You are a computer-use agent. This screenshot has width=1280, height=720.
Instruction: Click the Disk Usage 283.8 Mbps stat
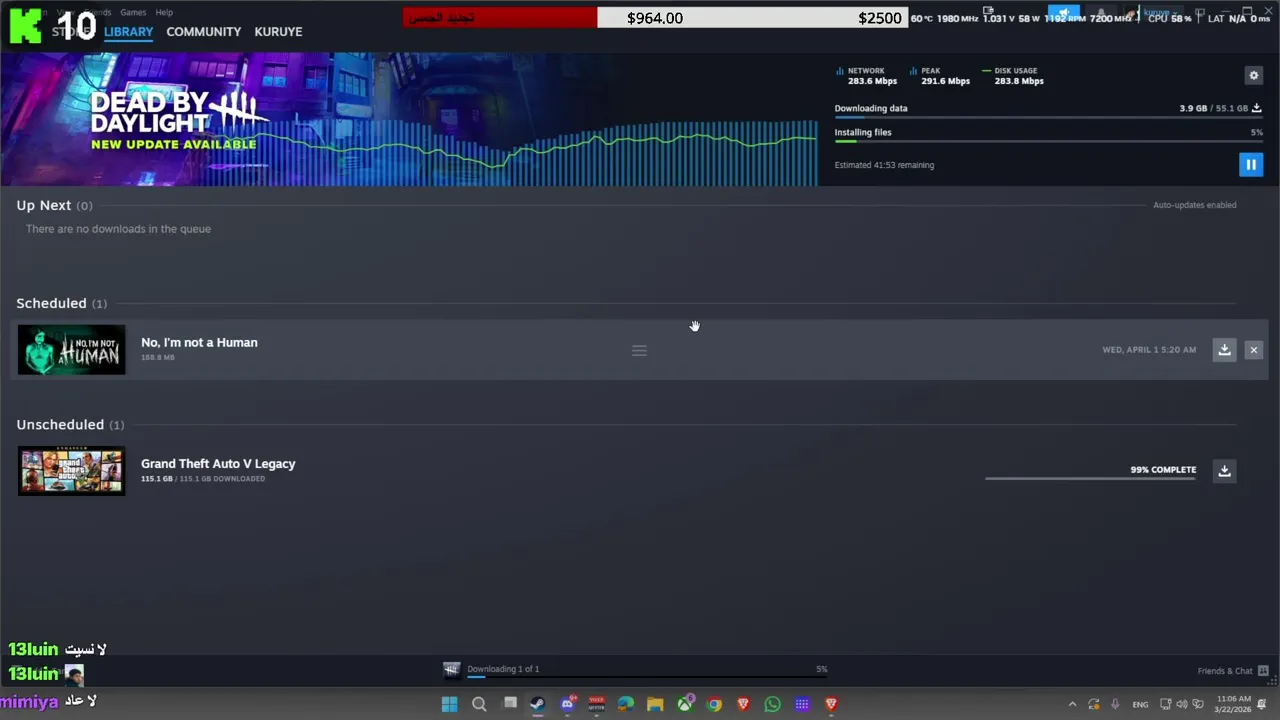1014,76
